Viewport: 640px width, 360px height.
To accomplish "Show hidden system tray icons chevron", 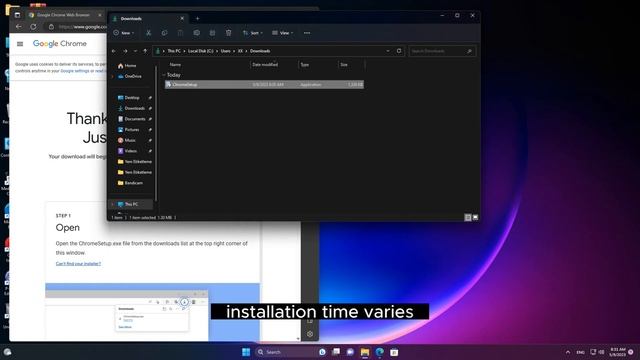I will 568,352.
